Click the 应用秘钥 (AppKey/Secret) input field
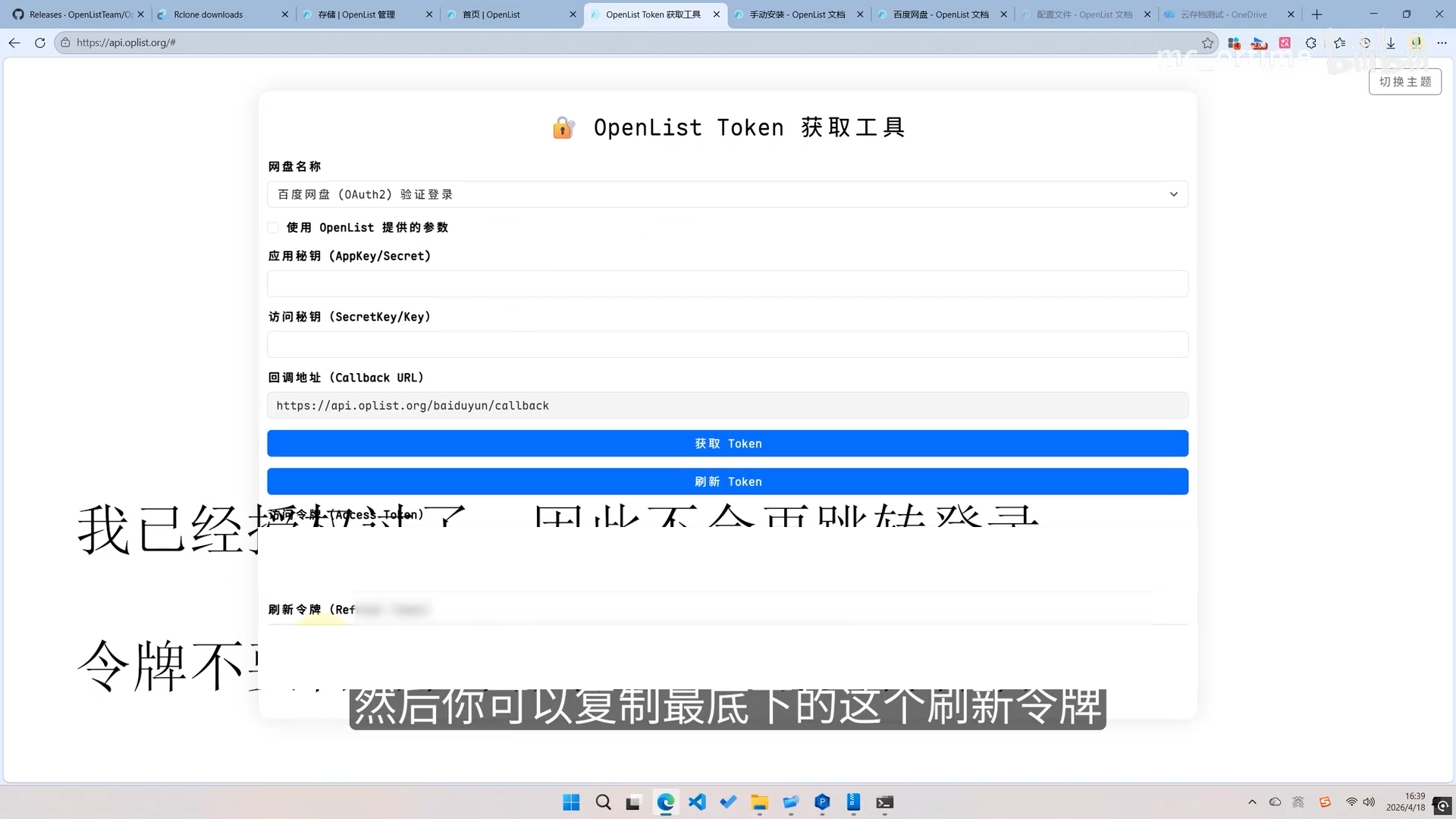 pyautogui.click(x=727, y=284)
